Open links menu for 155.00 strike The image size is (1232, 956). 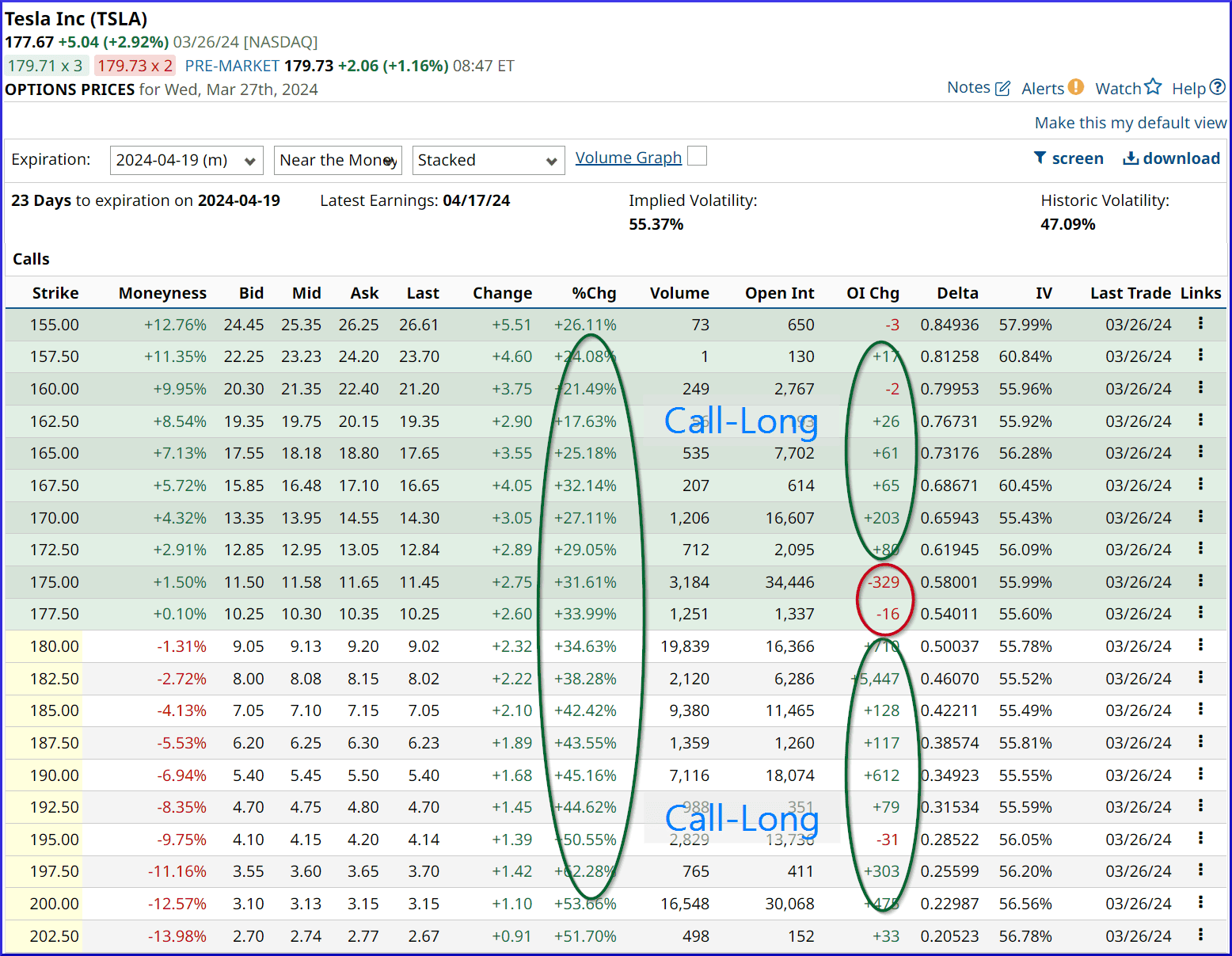(1200, 323)
